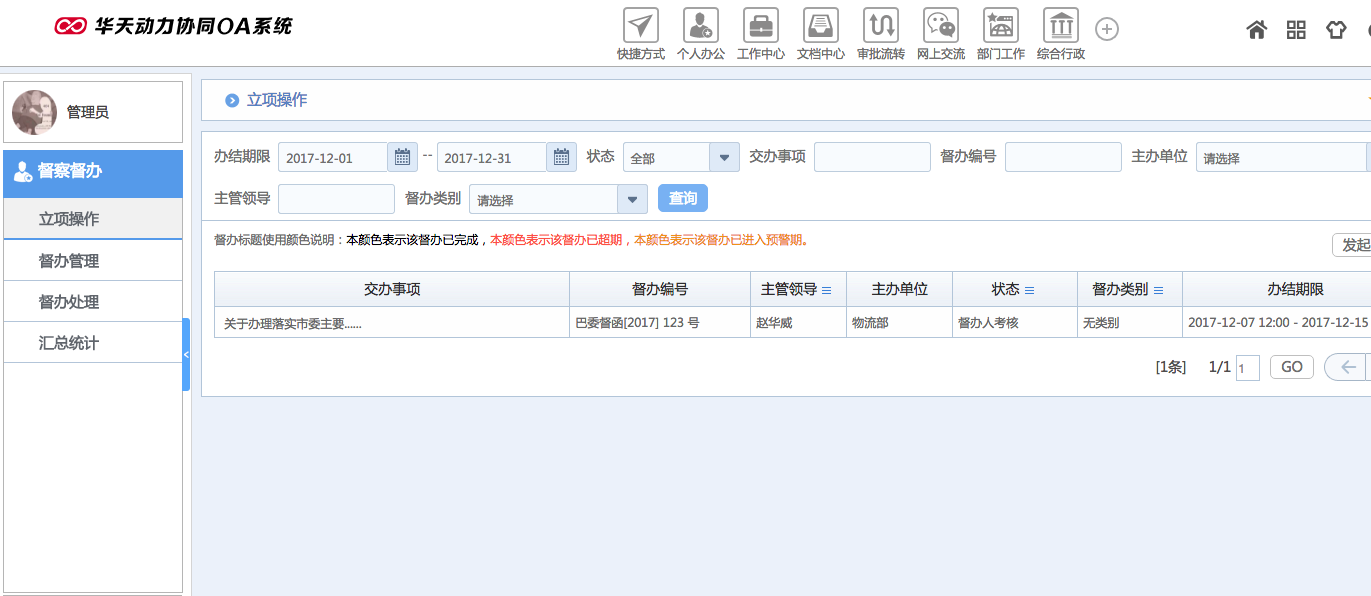Click the 工作中心 briefcase icon

[761, 26]
